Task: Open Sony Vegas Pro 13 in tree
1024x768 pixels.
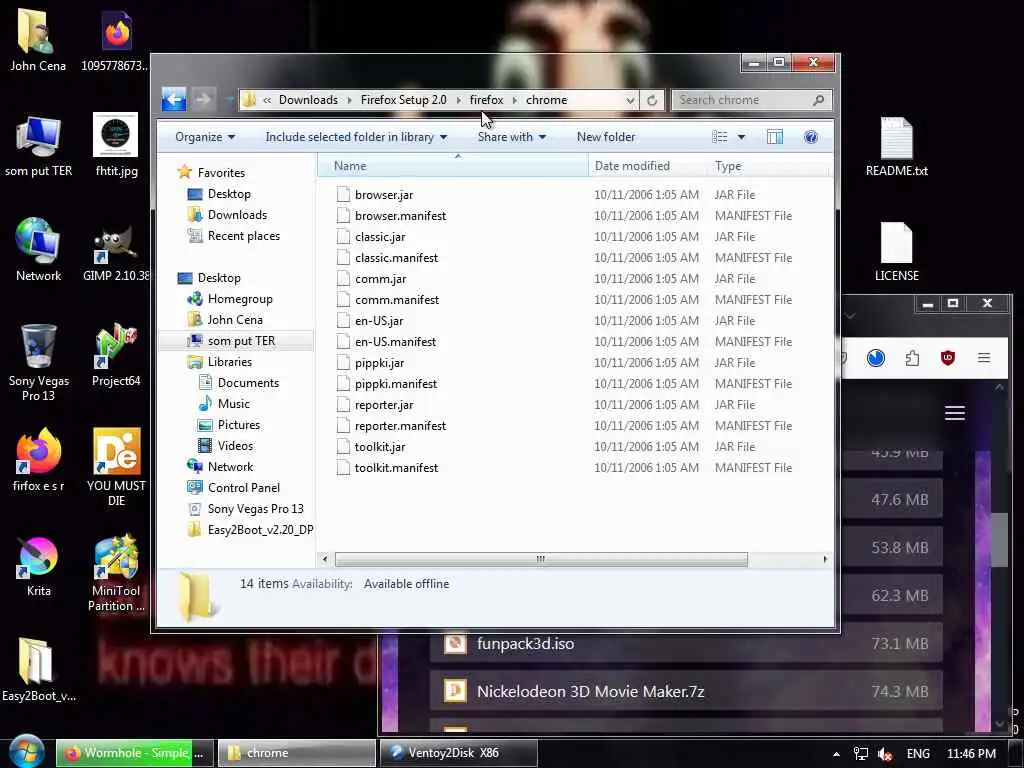Action: pos(255,509)
